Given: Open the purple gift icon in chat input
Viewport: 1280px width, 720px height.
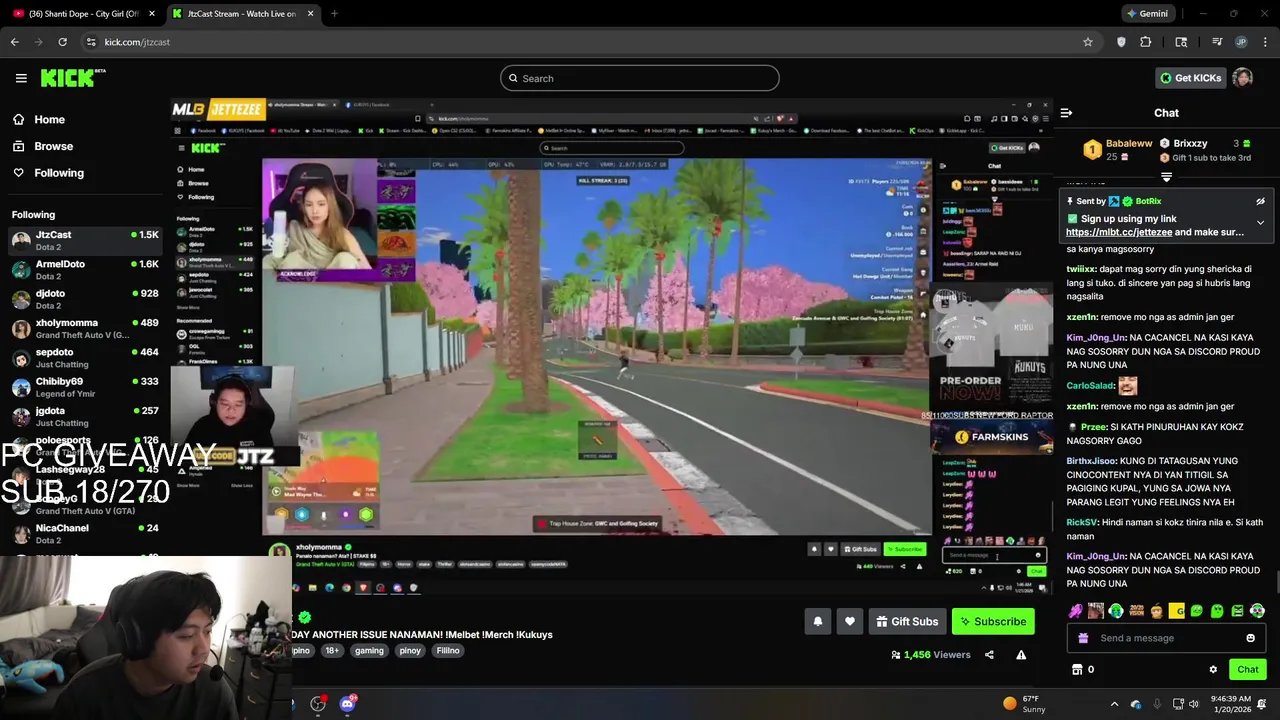Looking at the screenshot, I should tap(1083, 638).
